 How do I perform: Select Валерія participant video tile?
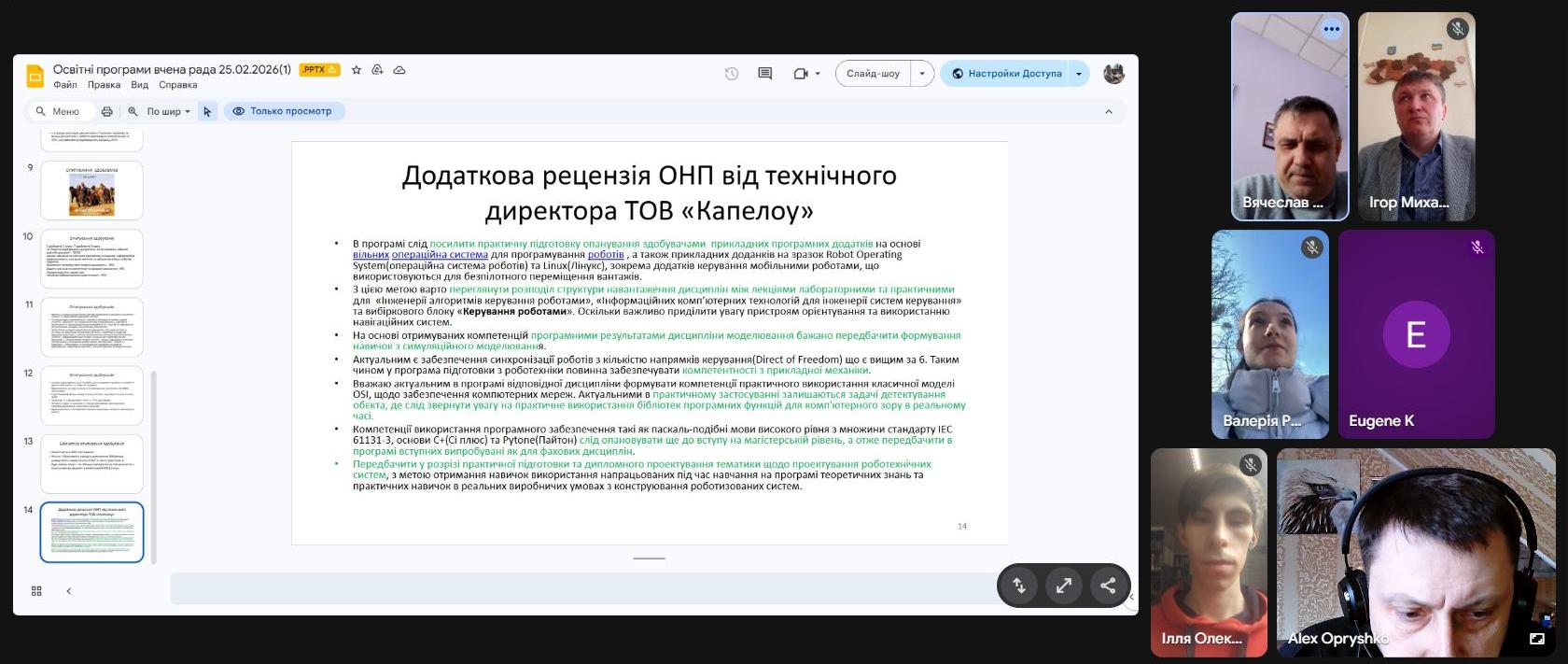click(1270, 334)
